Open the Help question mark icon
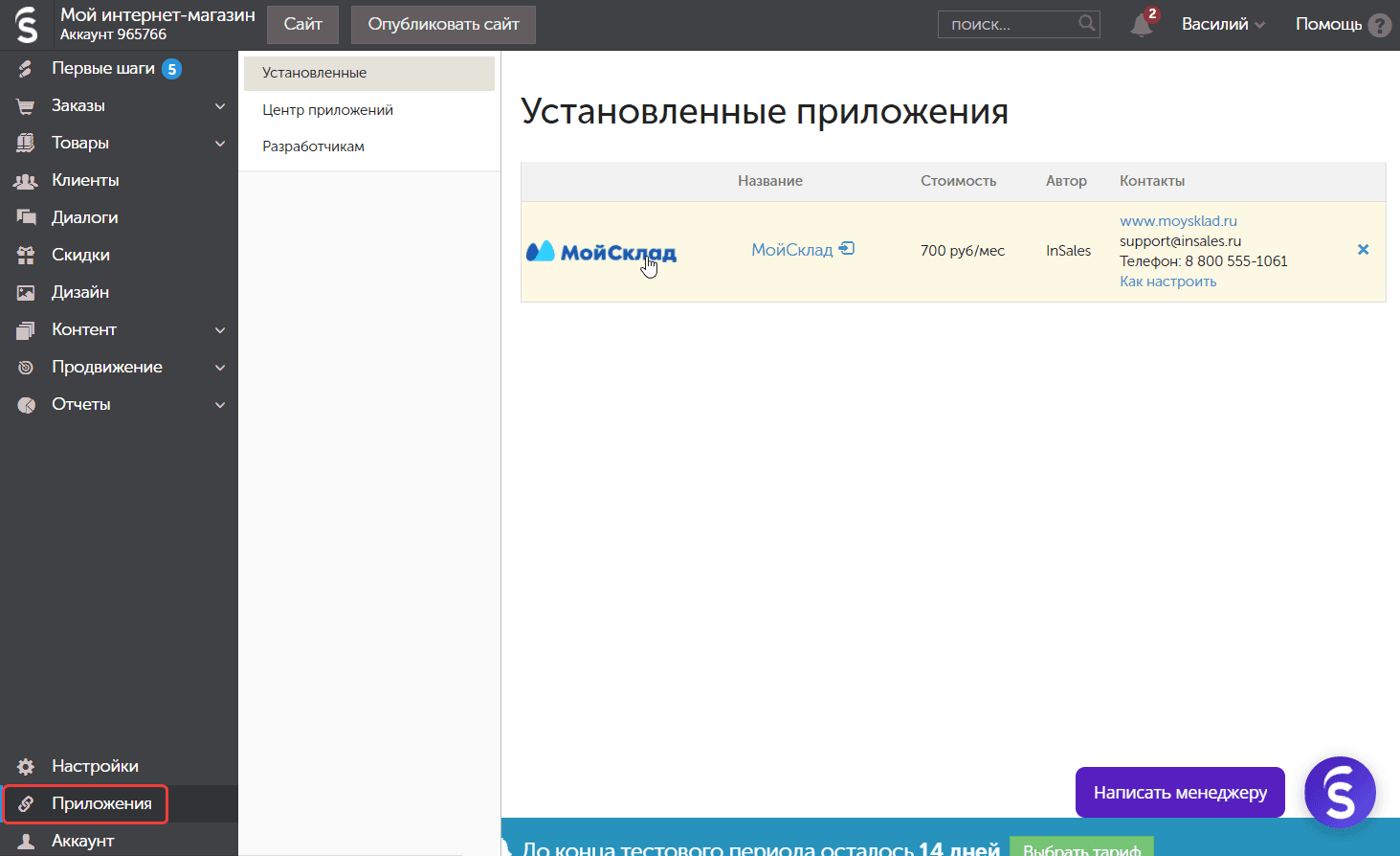Screen dimensions: 1400x856 coord(1379,25)
